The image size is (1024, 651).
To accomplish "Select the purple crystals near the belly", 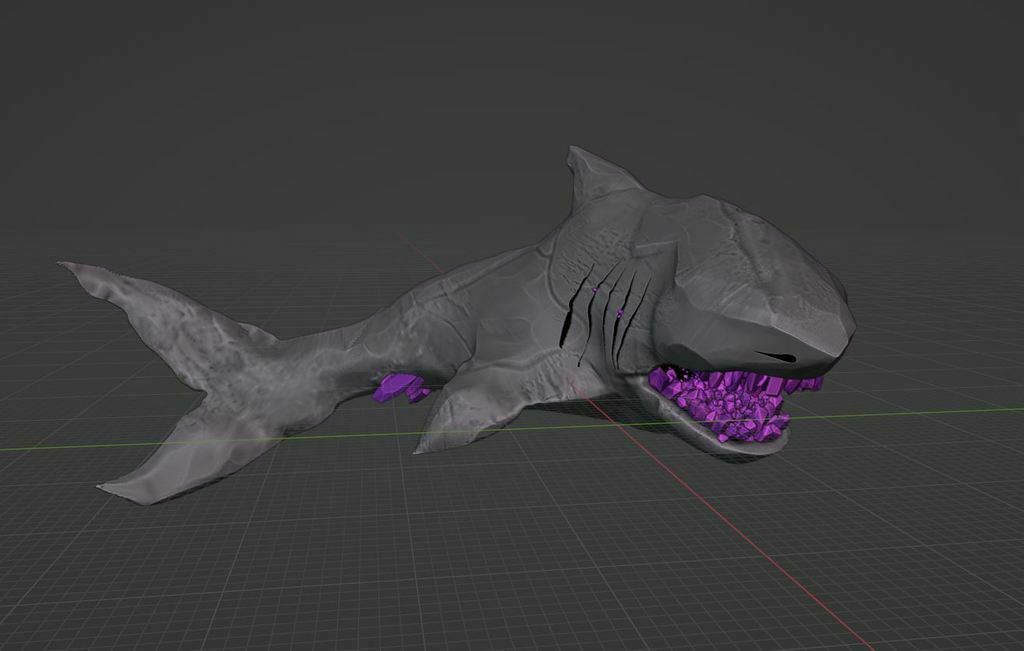I will click(401, 387).
